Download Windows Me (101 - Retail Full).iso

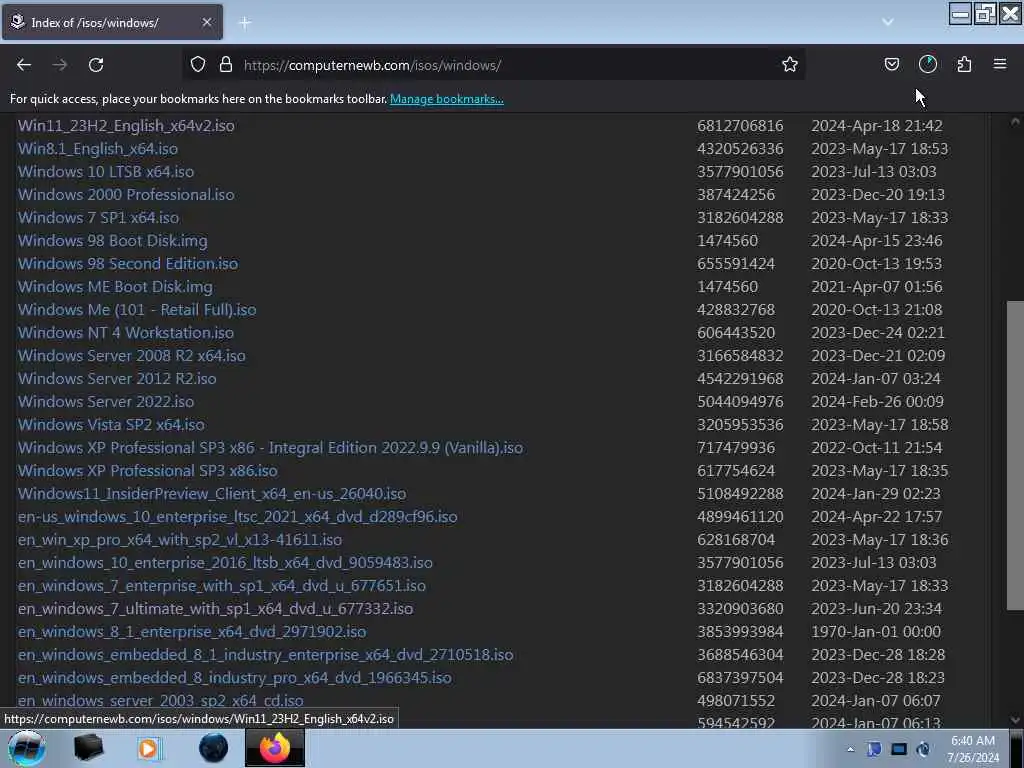click(x=137, y=309)
